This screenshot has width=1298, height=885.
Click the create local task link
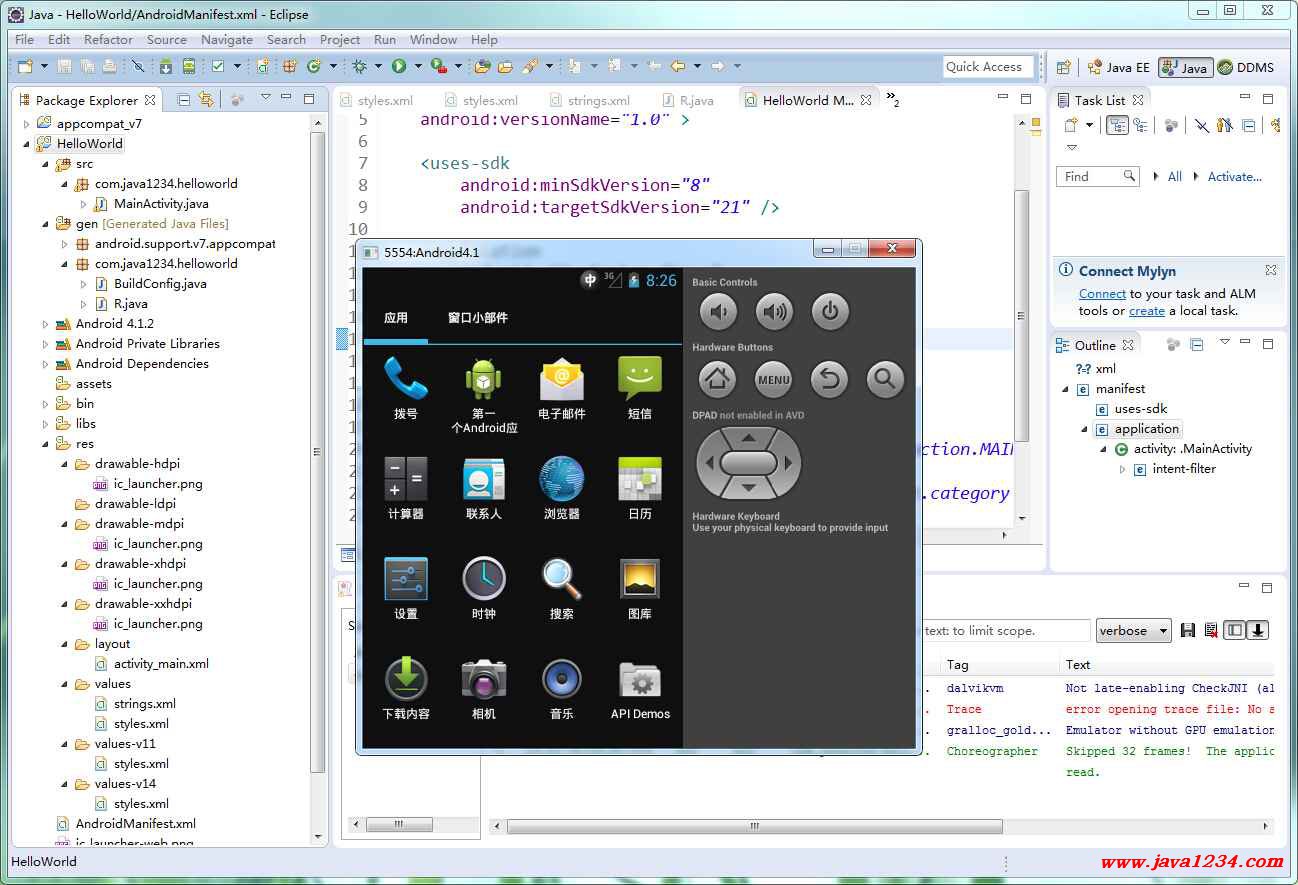1147,311
